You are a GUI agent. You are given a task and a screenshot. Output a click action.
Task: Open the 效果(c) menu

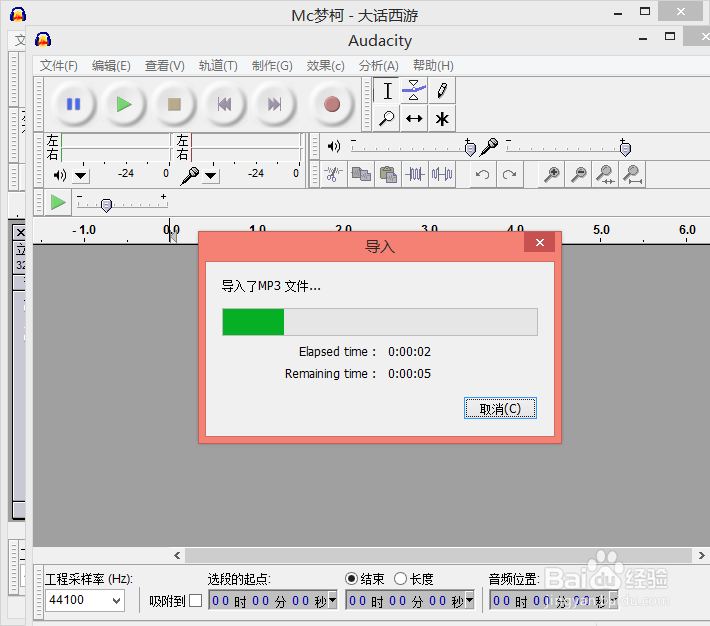click(325, 66)
